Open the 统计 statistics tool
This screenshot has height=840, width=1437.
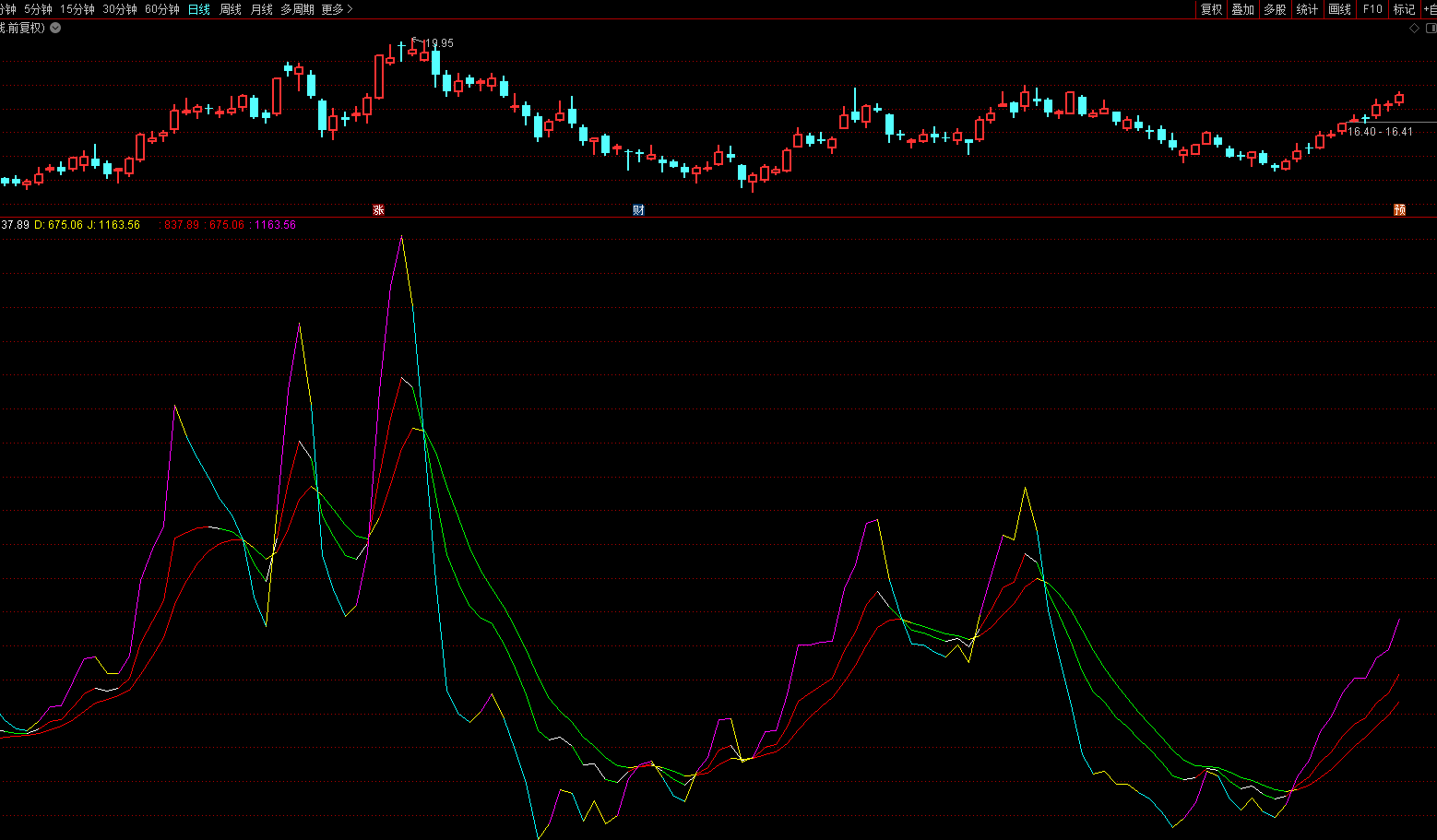coord(1307,9)
